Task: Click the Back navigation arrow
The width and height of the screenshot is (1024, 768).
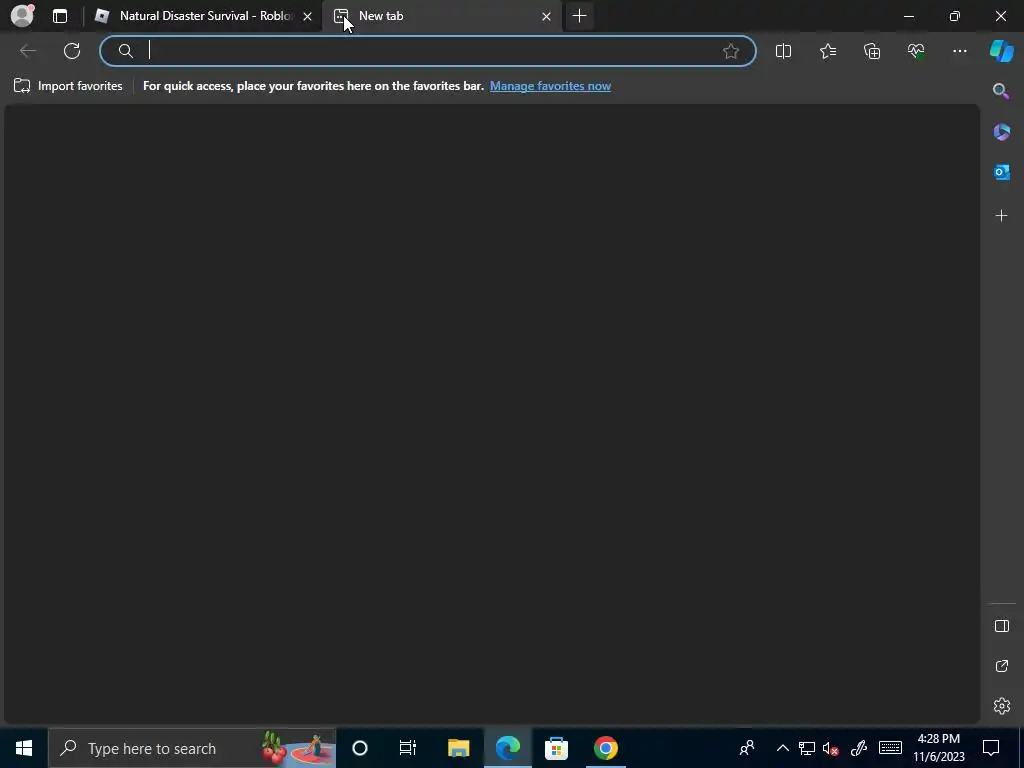Action: click(27, 51)
